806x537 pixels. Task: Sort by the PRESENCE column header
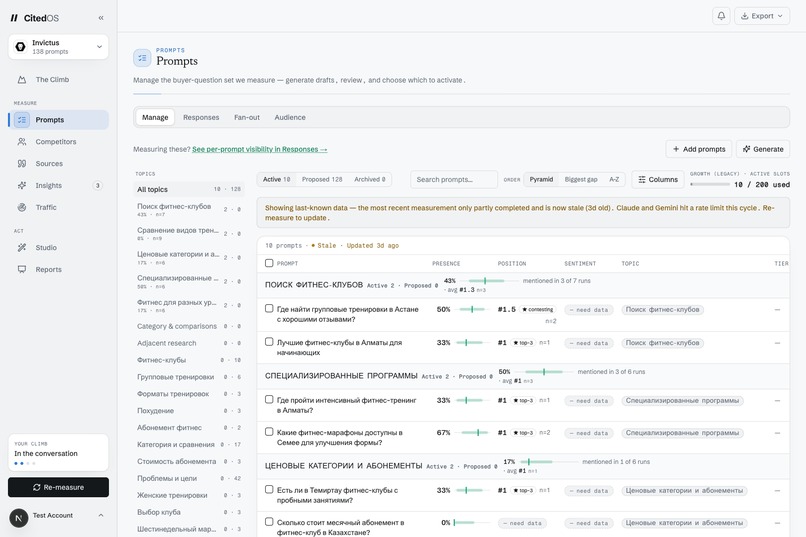[446, 264]
